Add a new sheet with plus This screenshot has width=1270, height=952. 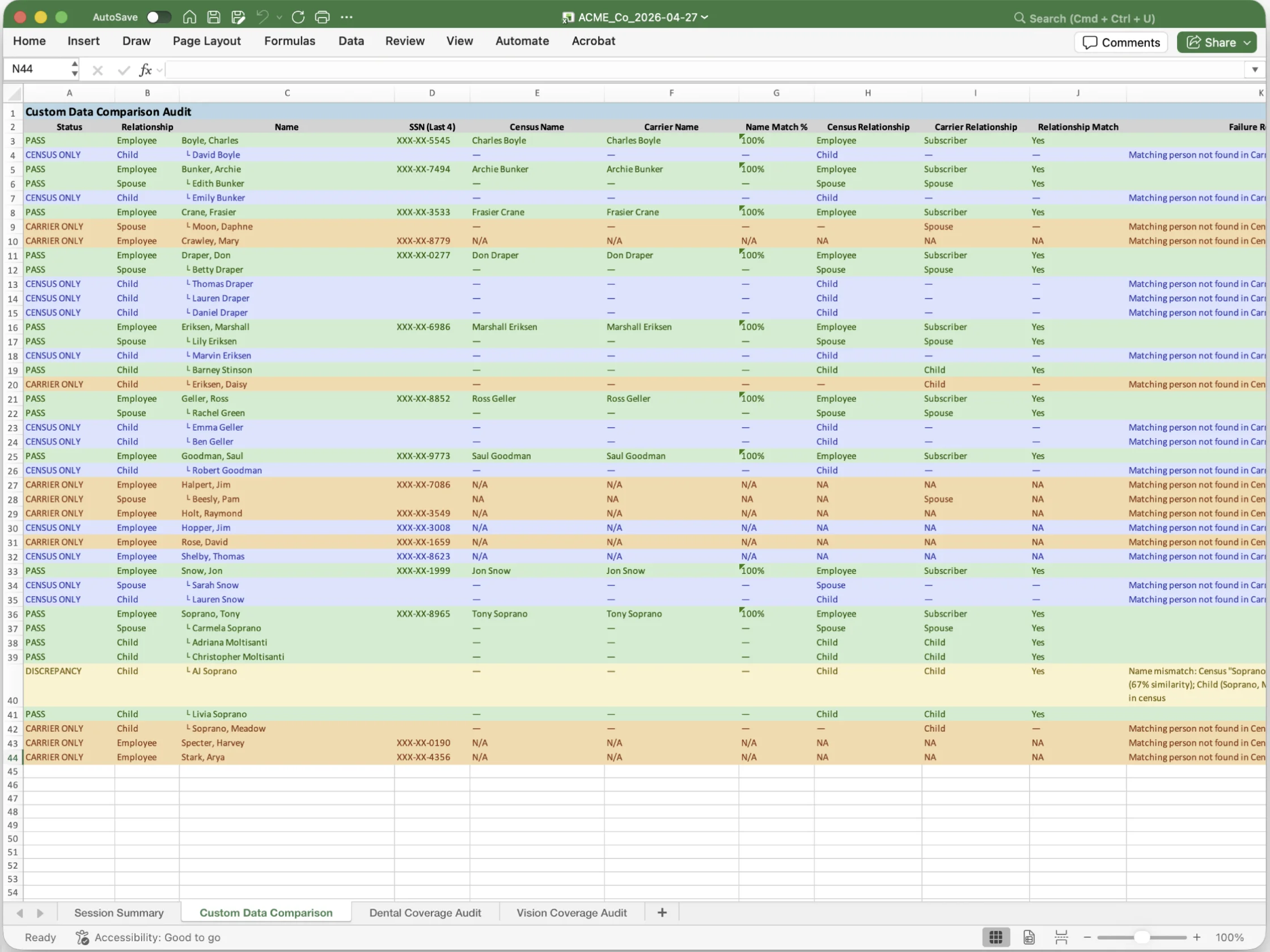pos(662,912)
